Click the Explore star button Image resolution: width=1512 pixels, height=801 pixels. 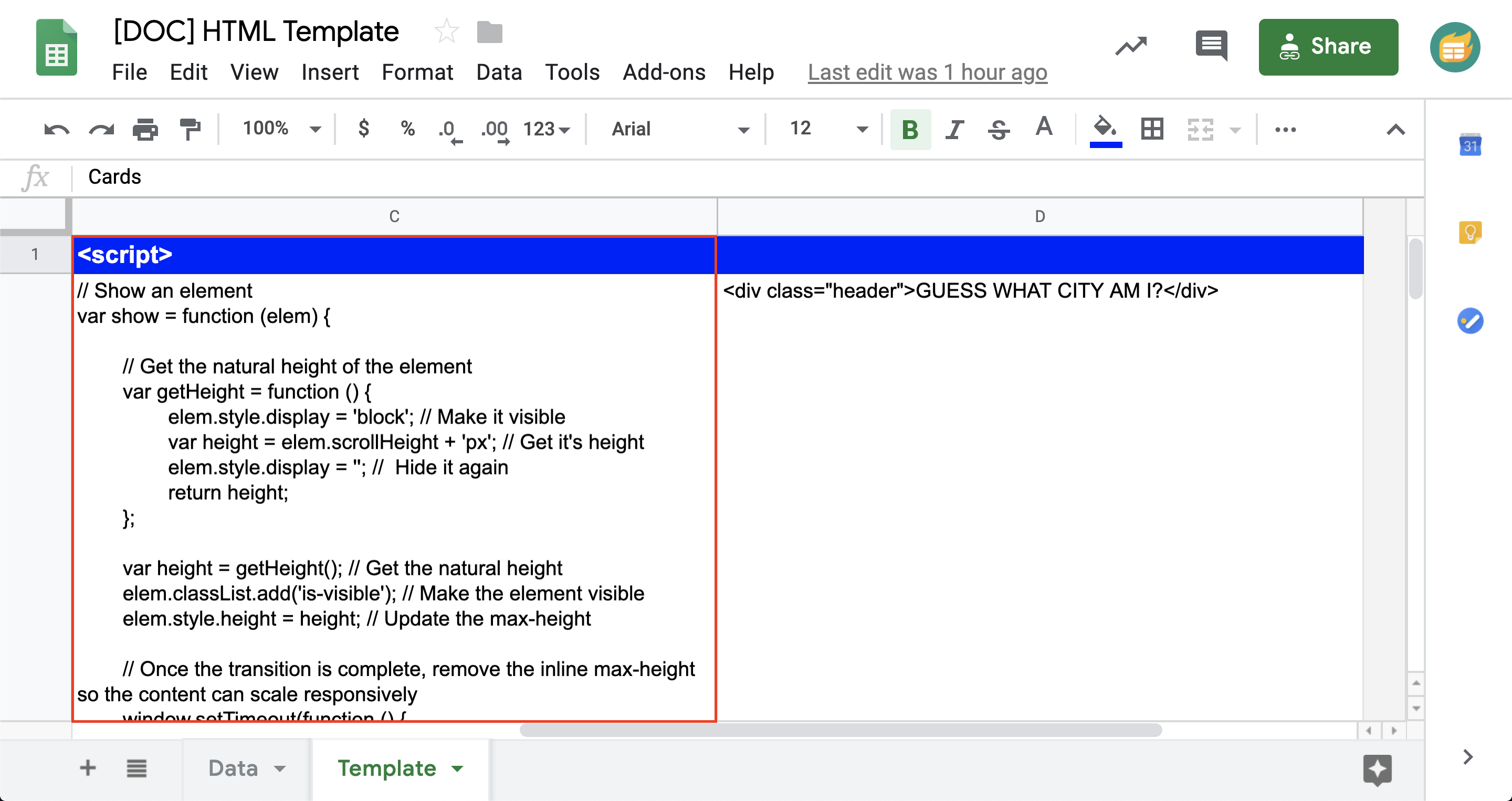coord(1377,769)
